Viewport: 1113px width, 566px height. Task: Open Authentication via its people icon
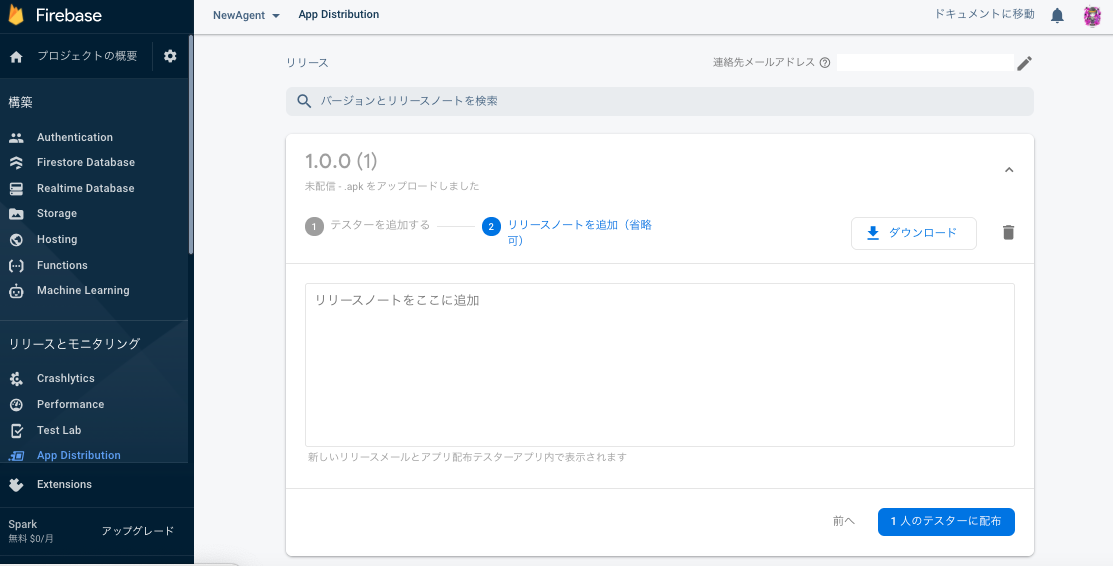tap(16, 137)
